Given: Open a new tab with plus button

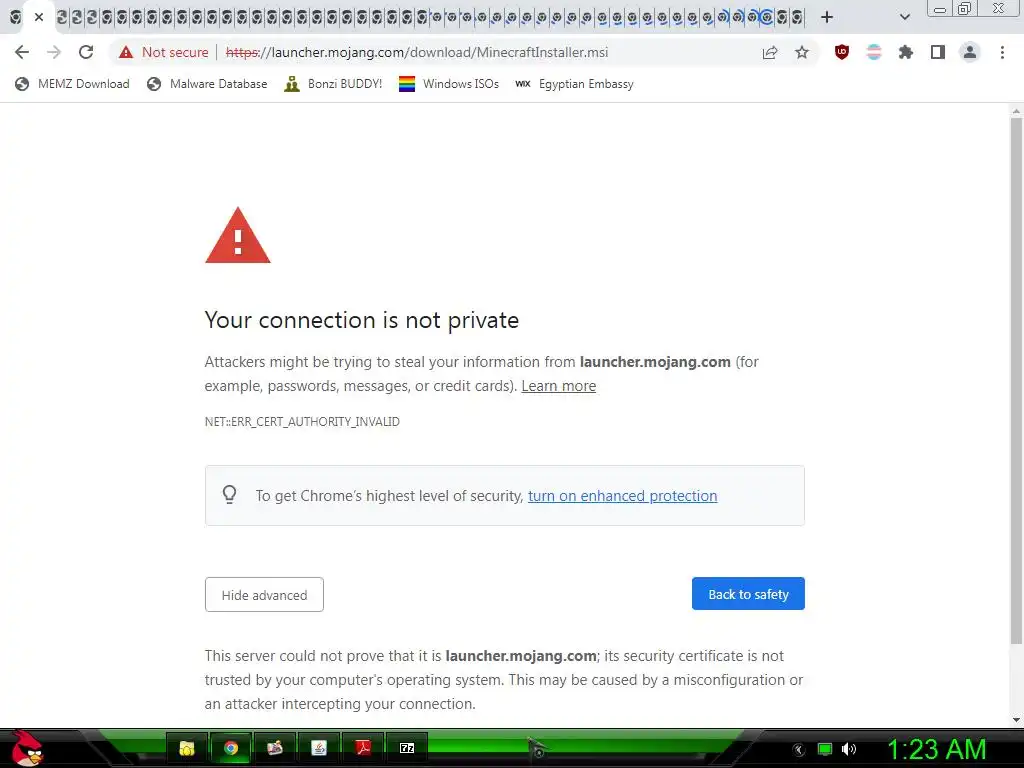Looking at the screenshot, I should click(x=827, y=17).
